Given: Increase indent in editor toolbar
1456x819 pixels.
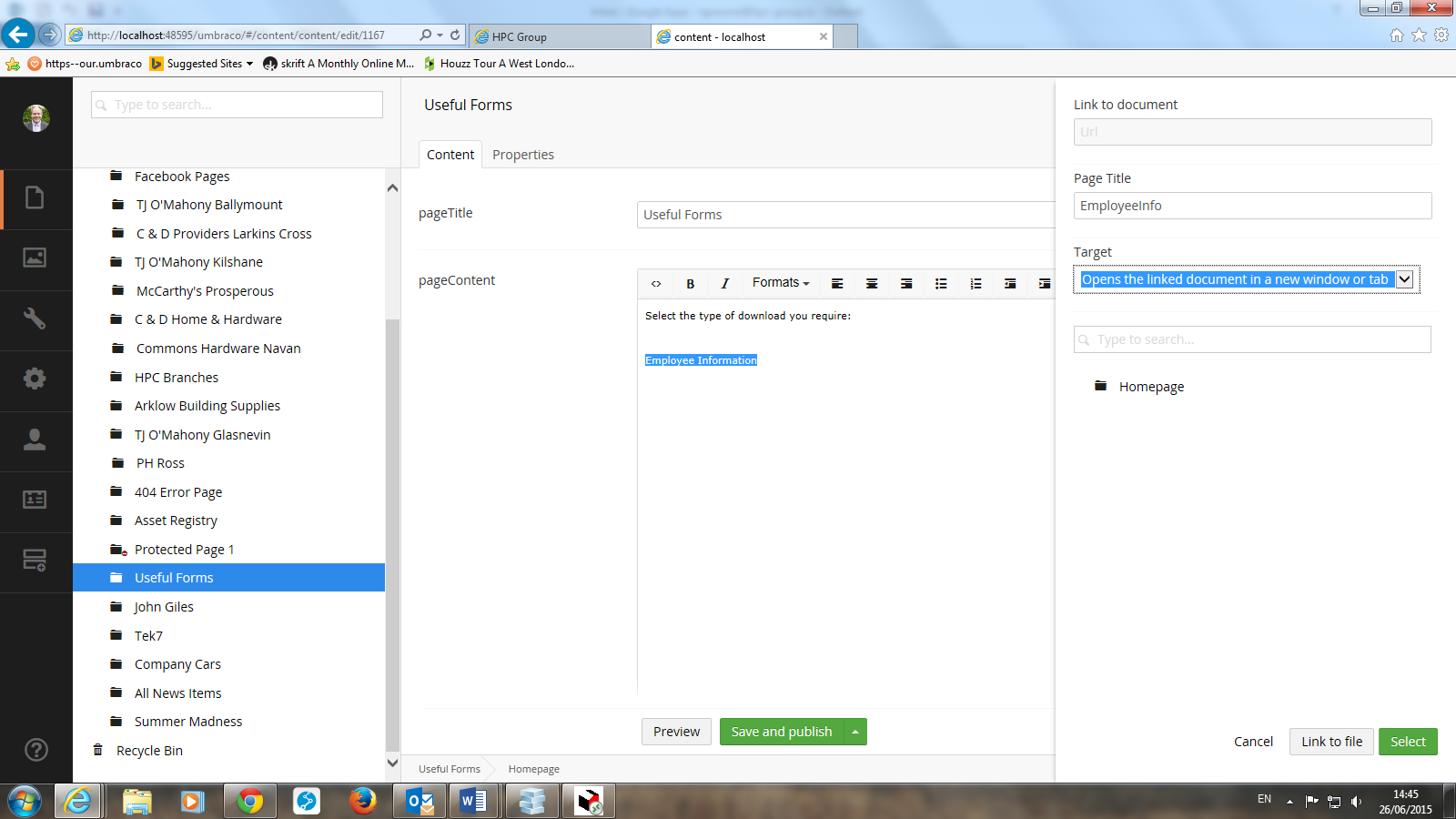Looking at the screenshot, I should click(x=1044, y=284).
